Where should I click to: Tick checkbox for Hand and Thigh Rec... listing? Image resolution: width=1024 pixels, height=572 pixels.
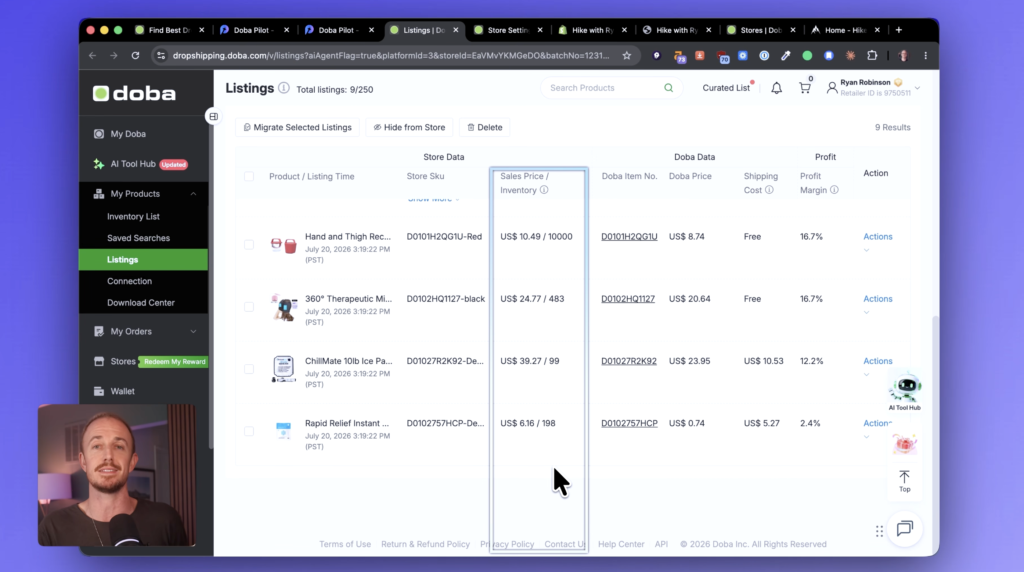249,244
